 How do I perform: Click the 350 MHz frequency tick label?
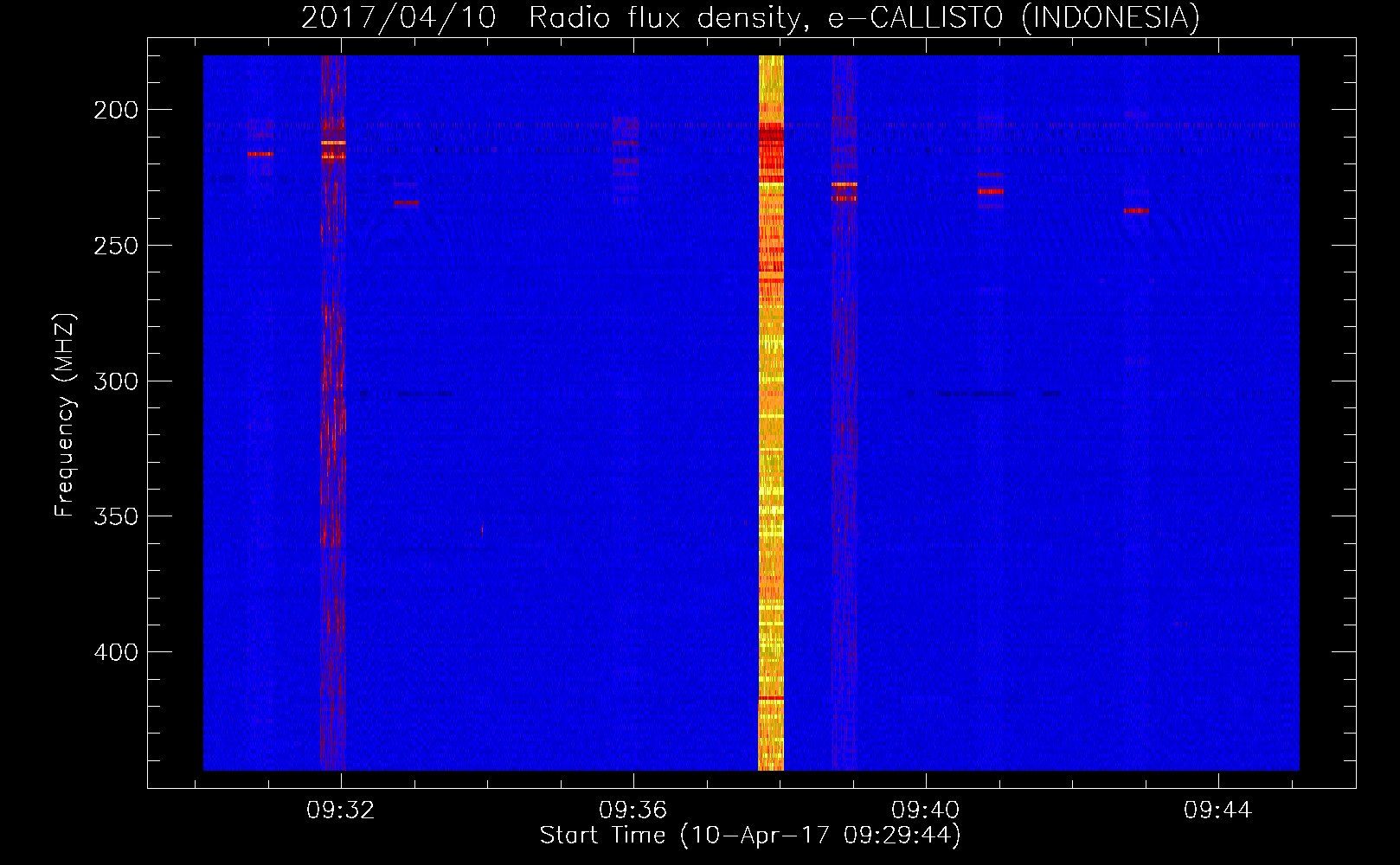pyautogui.click(x=116, y=516)
